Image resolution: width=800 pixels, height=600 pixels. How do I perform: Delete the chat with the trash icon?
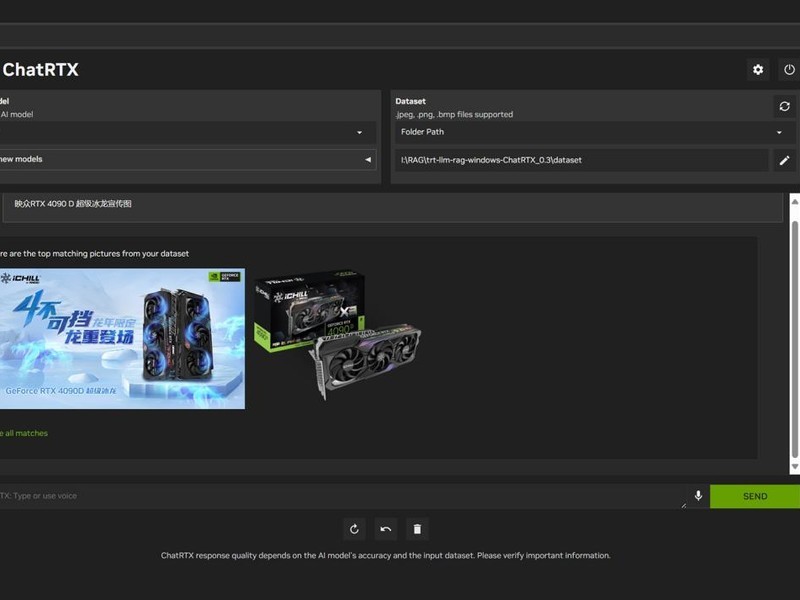pyautogui.click(x=417, y=529)
